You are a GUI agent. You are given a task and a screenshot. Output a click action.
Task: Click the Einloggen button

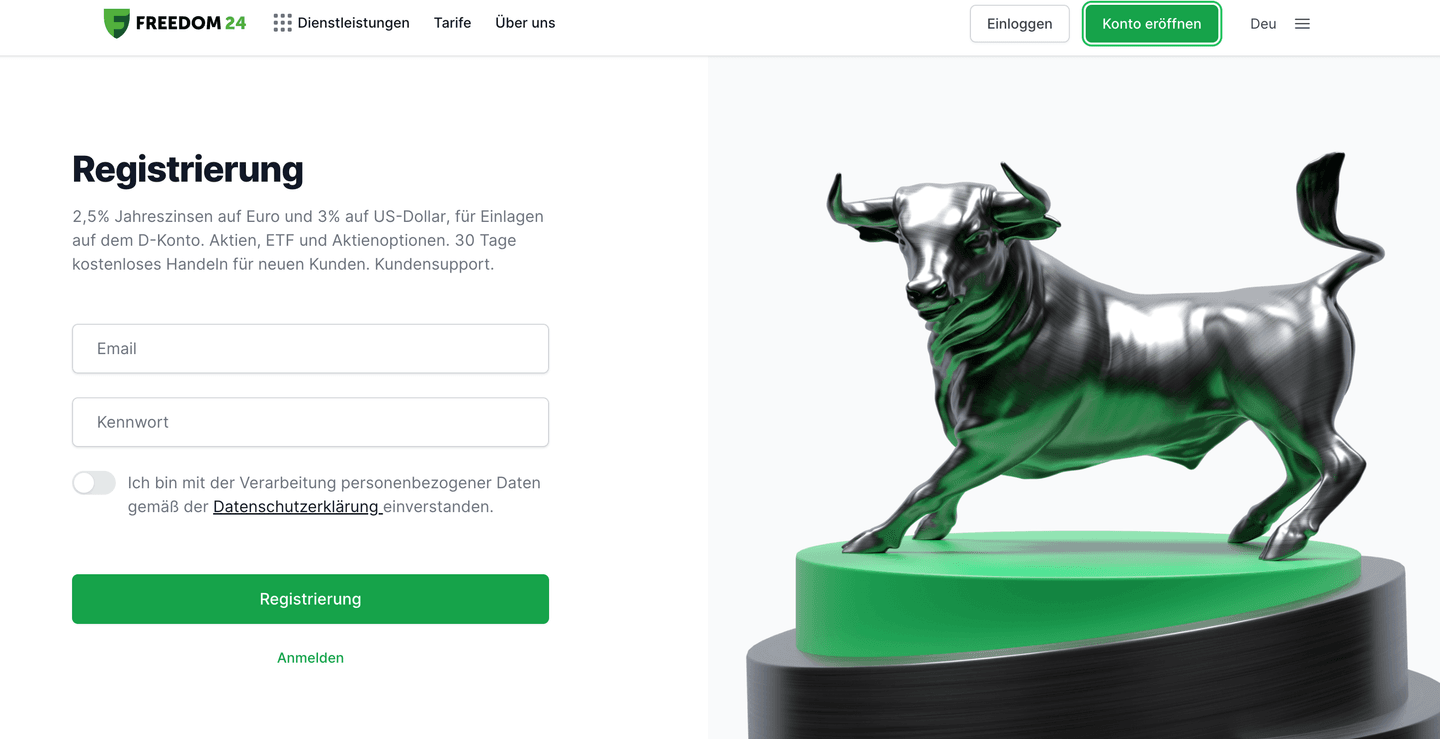(x=1019, y=24)
